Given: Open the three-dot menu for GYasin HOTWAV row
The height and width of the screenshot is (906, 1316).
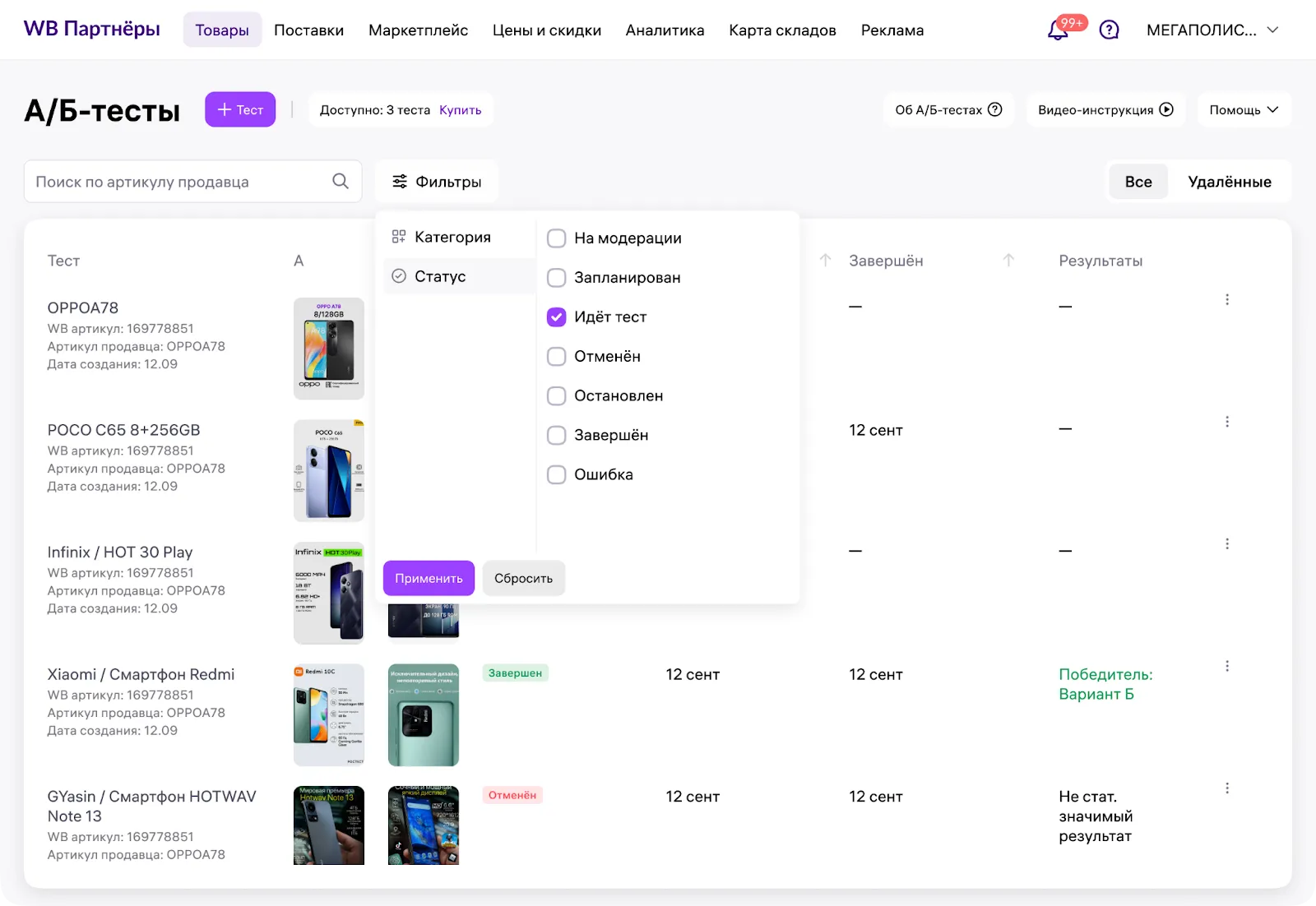Looking at the screenshot, I should click(1227, 788).
